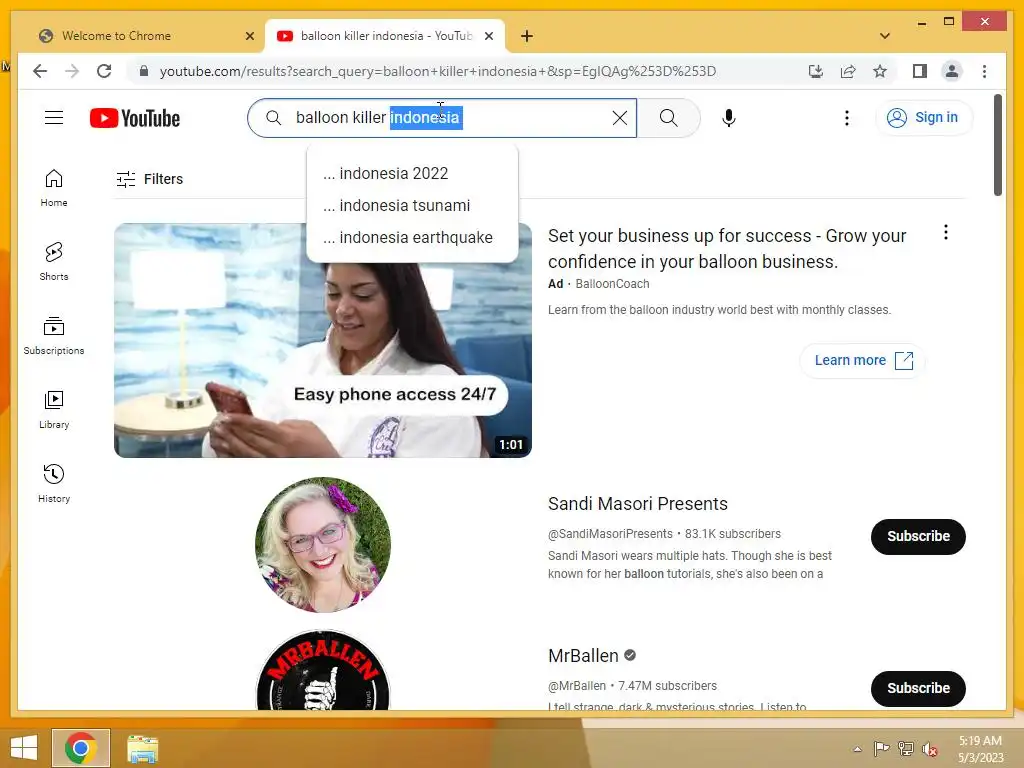Screen dimensions: 1024x768
Task: Open Subscriptions in the sidebar
Action: click(54, 336)
